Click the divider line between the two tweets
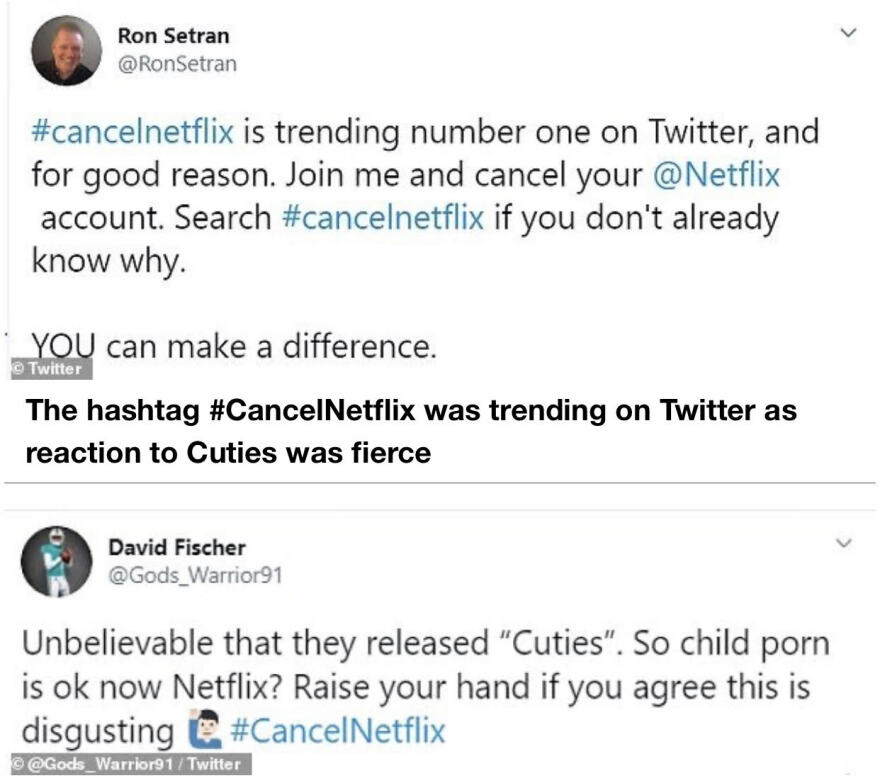880x783 pixels. click(440, 485)
